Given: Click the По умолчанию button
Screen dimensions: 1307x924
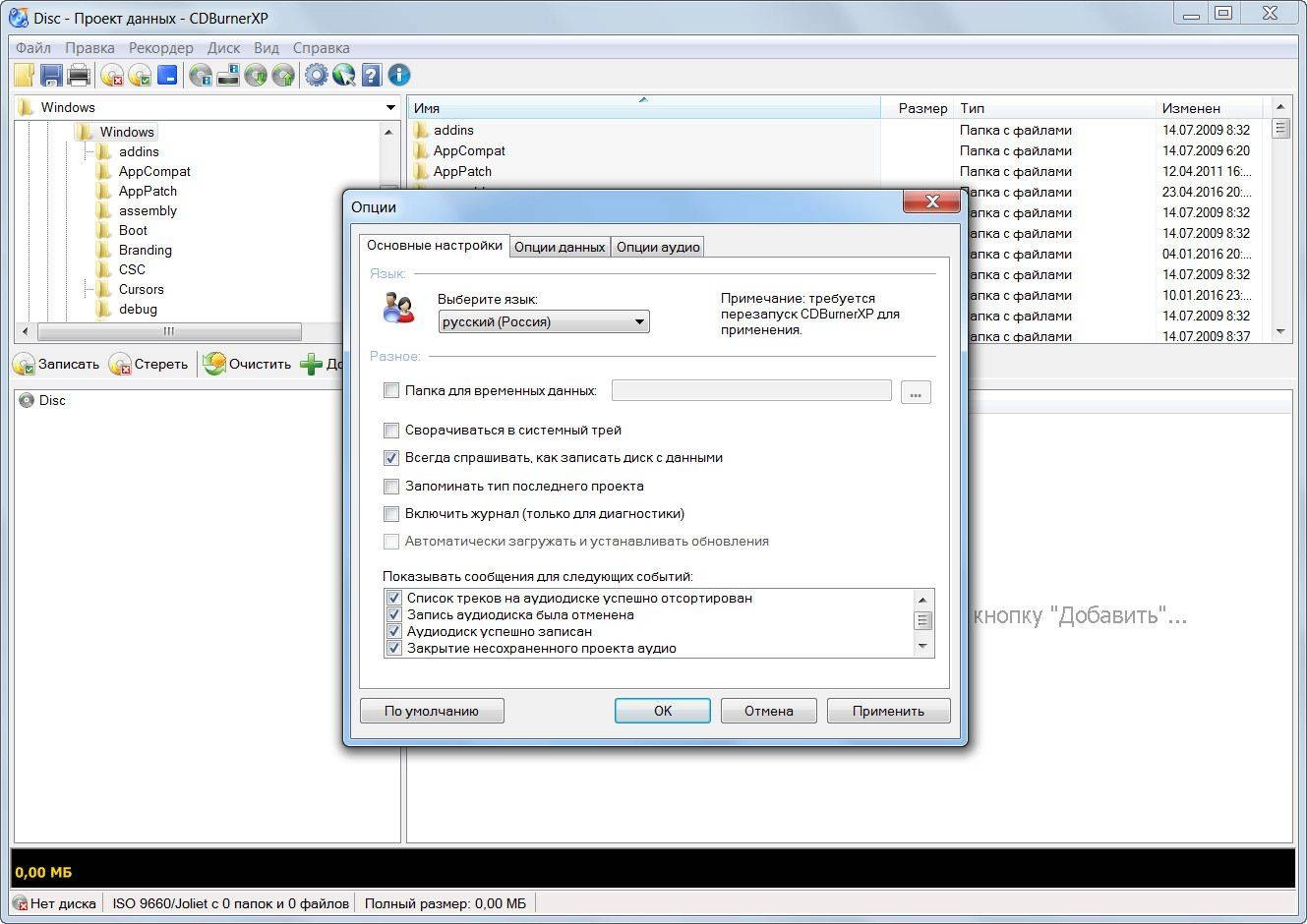Looking at the screenshot, I should [x=432, y=711].
